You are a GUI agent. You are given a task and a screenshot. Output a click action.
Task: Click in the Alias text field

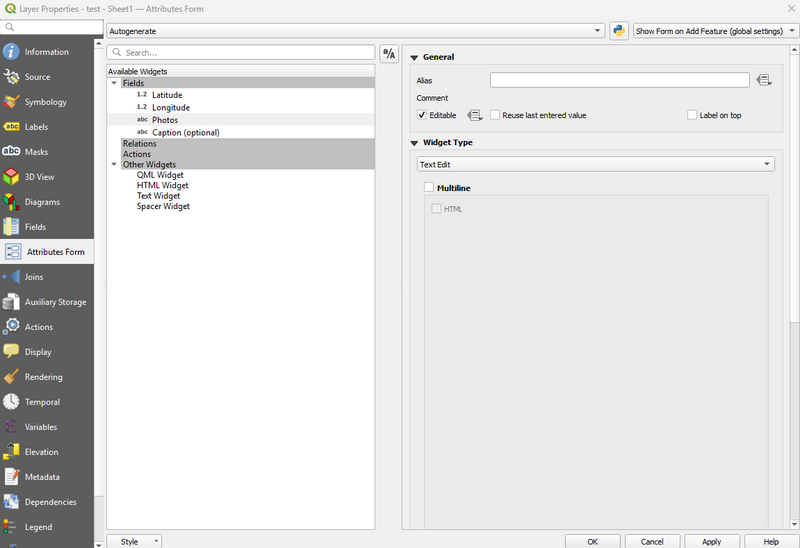coord(619,80)
